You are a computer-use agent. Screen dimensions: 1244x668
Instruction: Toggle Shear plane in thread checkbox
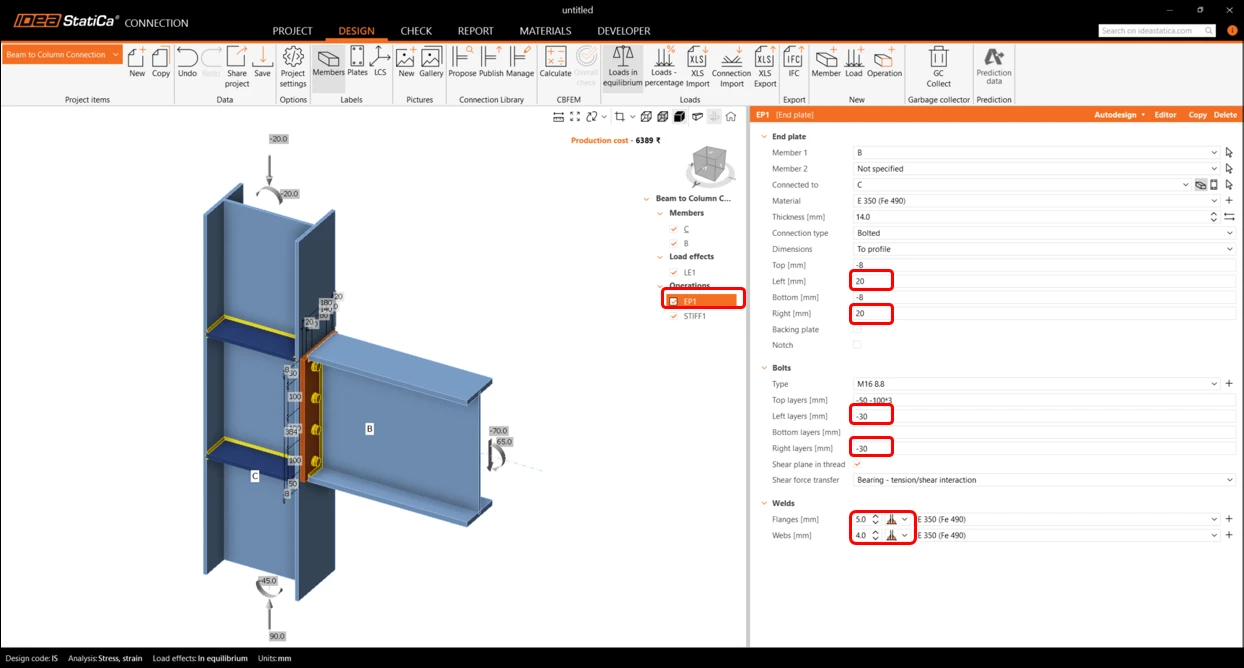[856, 464]
